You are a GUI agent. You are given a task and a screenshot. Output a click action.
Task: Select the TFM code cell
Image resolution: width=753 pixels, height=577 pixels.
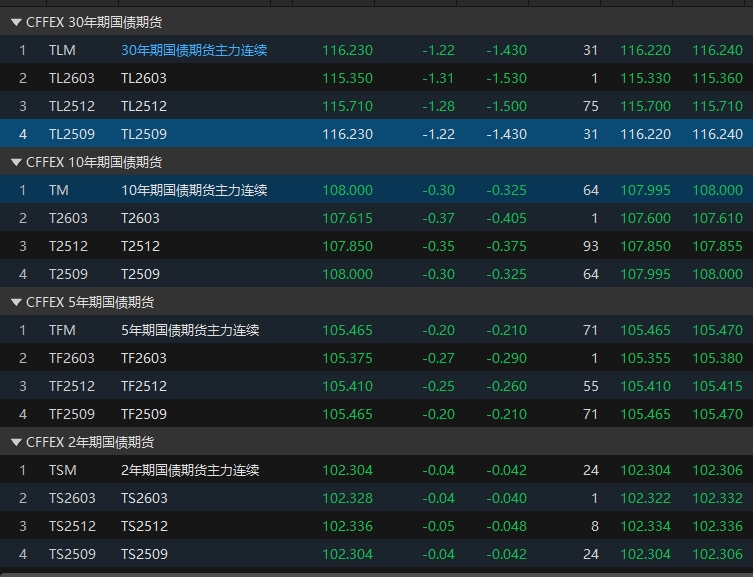tap(62, 330)
